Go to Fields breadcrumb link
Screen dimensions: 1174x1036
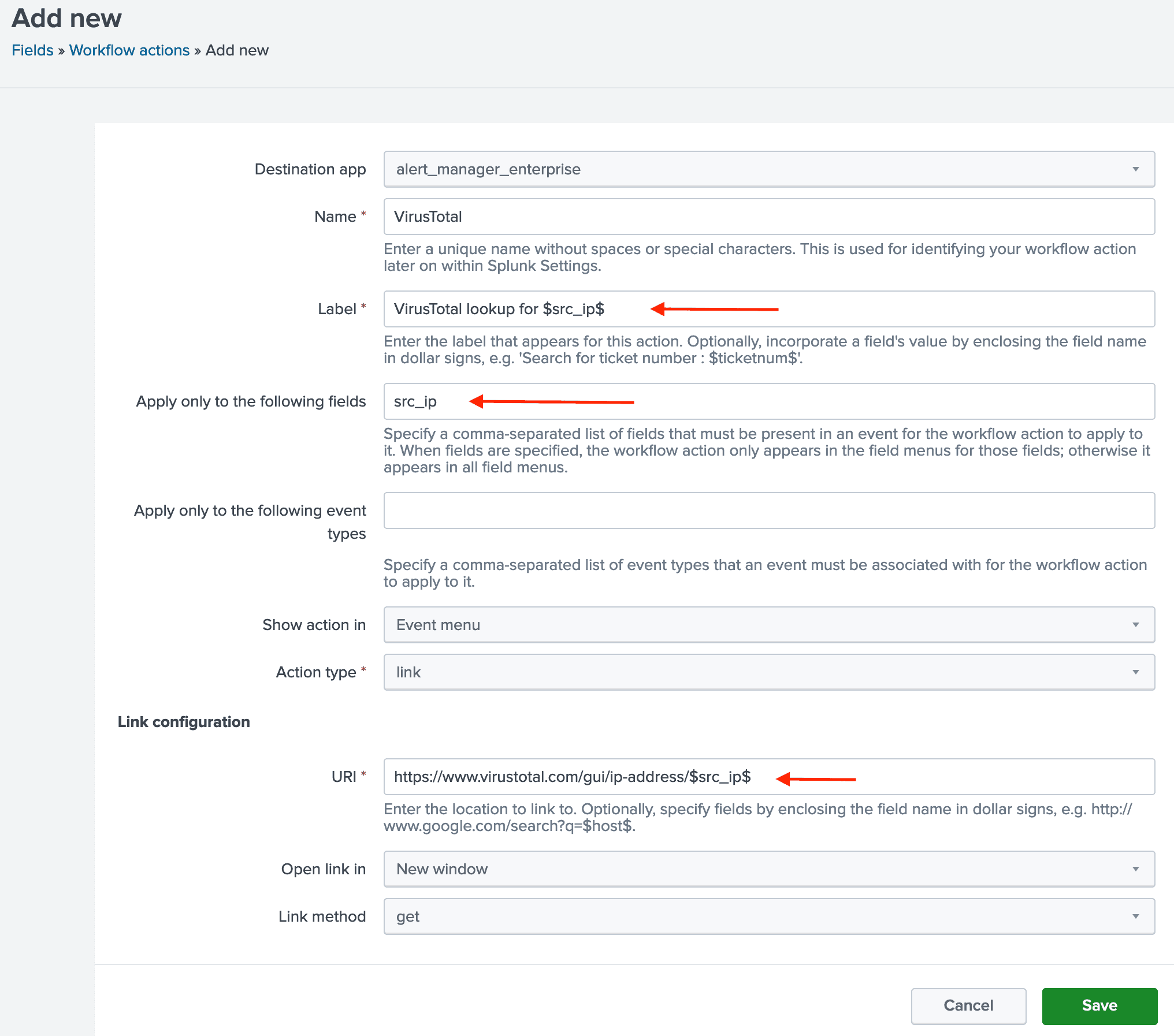(32, 50)
